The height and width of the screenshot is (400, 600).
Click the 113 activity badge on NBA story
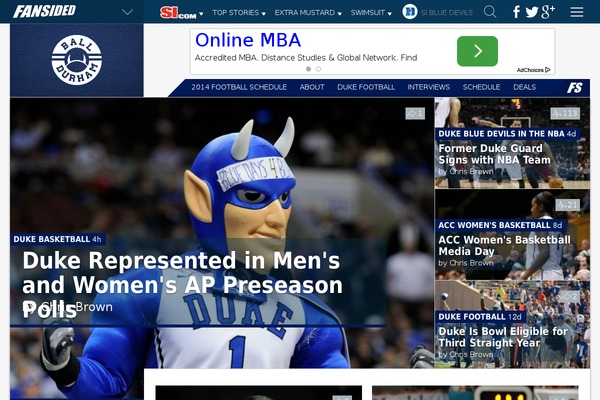click(565, 113)
